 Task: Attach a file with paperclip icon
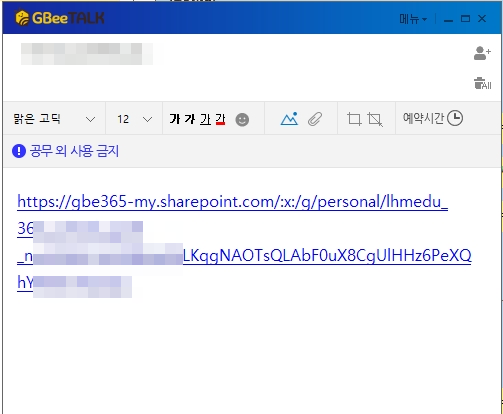(x=315, y=119)
